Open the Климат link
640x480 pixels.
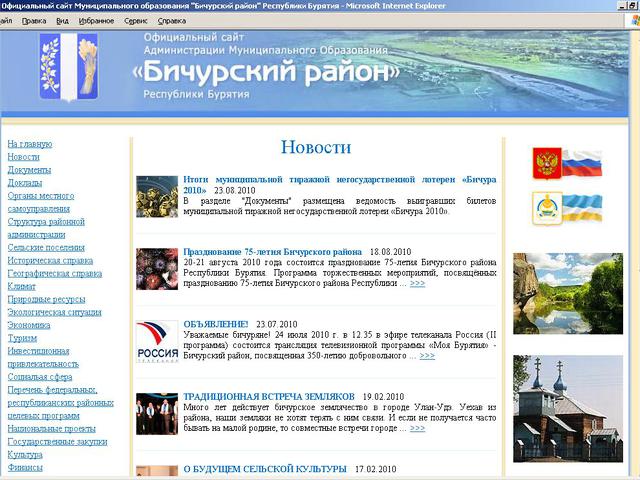click(22, 286)
